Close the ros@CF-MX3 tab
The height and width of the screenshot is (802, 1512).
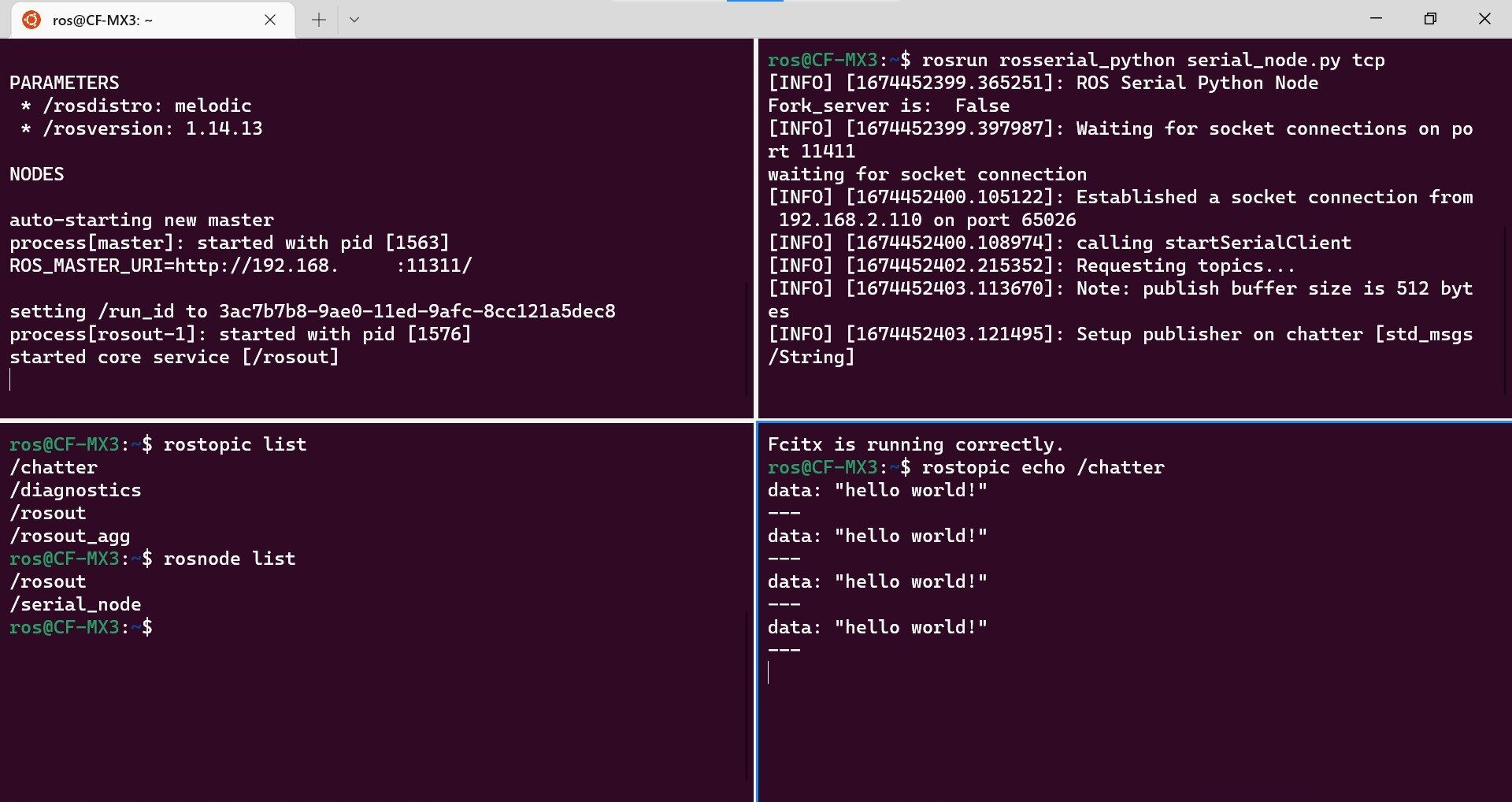270,20
